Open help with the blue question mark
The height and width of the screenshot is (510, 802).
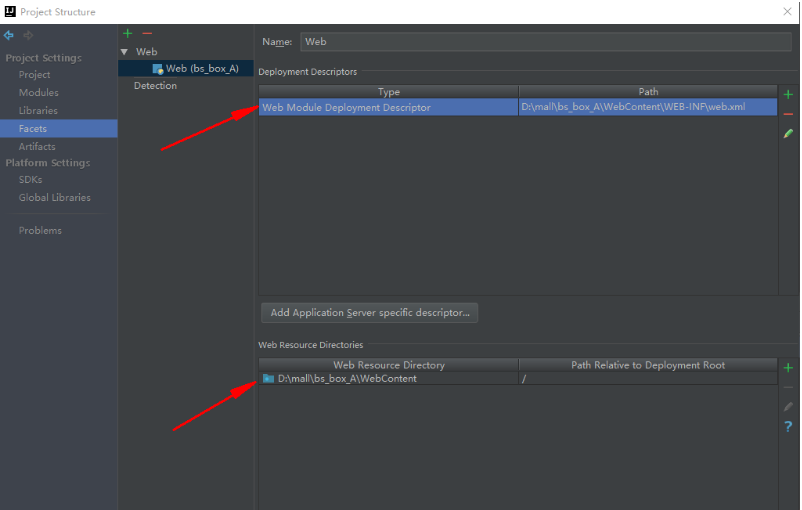click(x=788, y=427)
